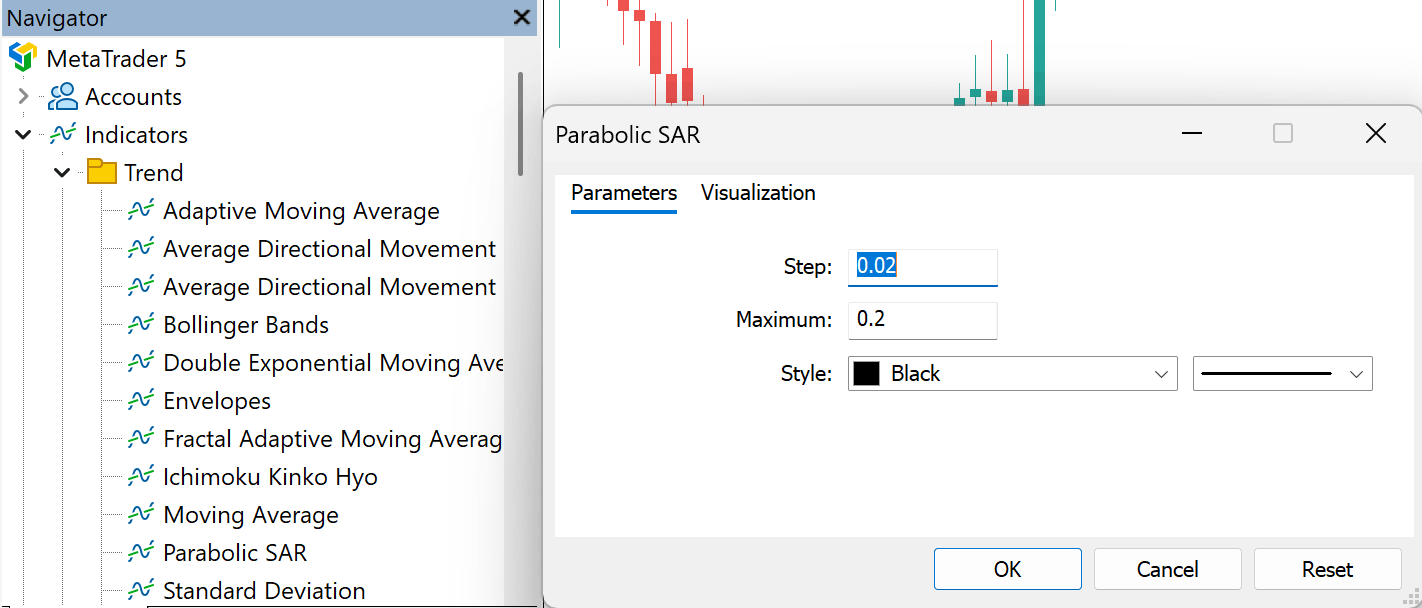Click the Trend folder icon
The width and height of the screenshot is (1422, 608).
pos(101,172)
